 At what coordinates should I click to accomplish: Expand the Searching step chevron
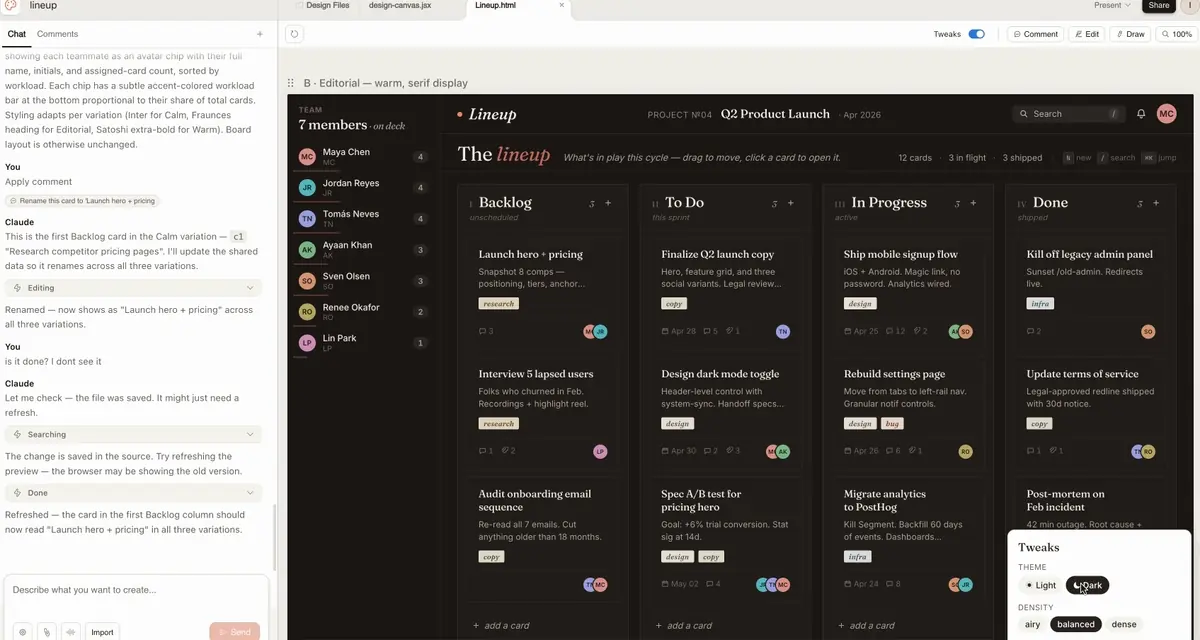(250, 434)
